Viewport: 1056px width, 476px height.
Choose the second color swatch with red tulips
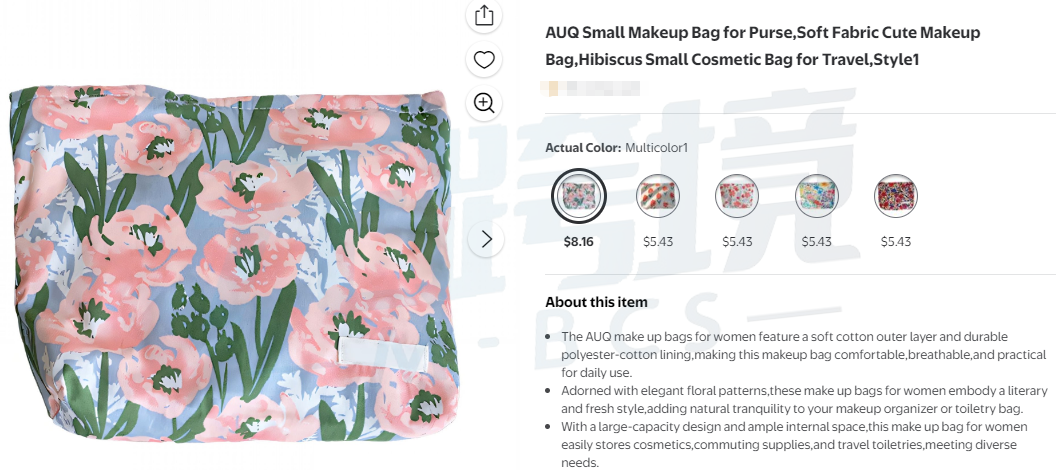[x=657, y=196]
